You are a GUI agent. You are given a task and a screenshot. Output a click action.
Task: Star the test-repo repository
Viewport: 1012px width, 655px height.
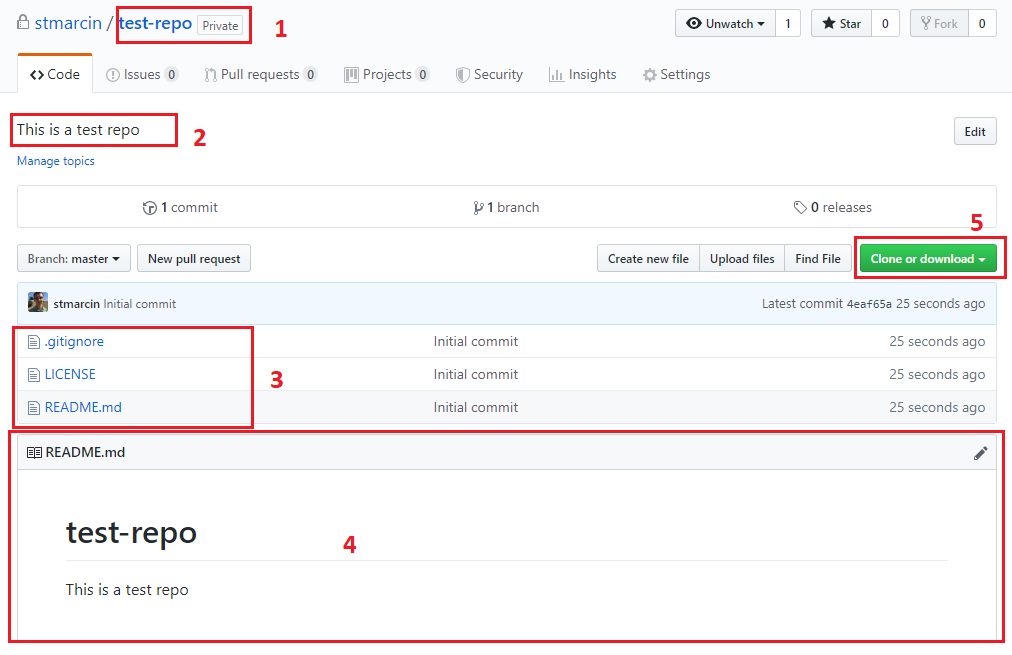(842, 24)
